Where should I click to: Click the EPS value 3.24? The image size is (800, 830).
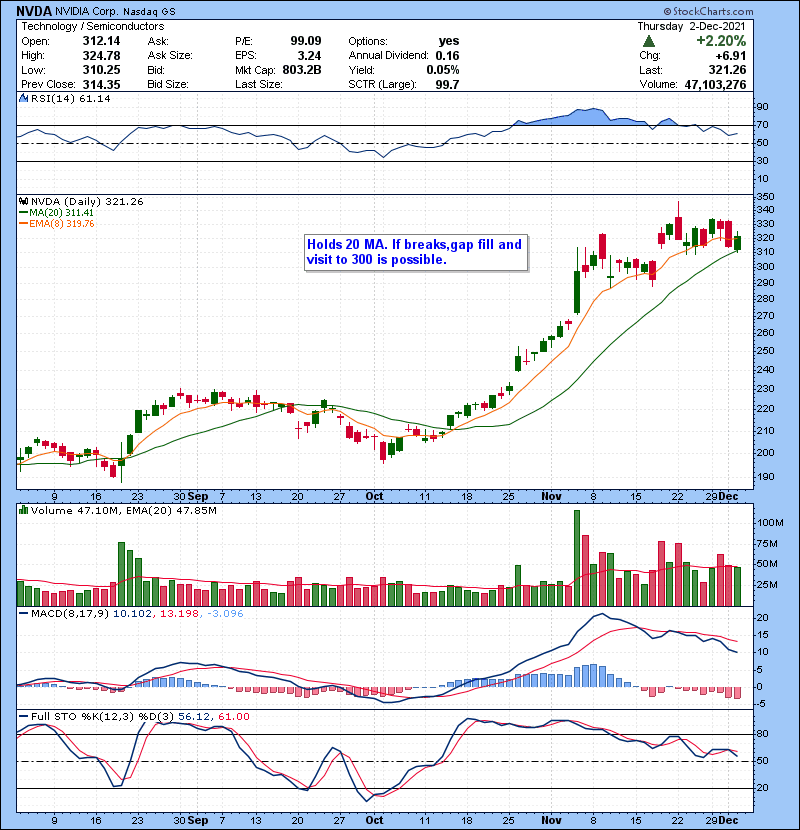[x=309, y=56]
